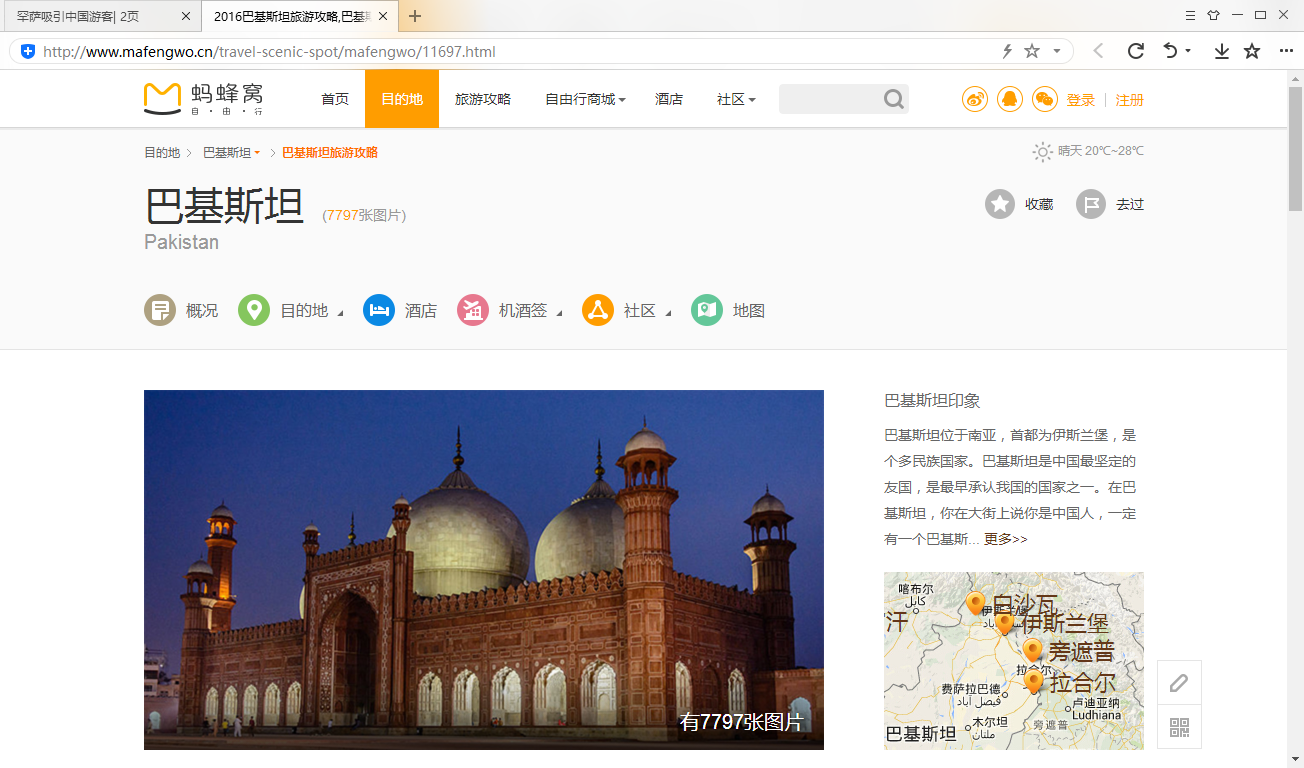Log in with WeChat icon
This screenshot has width=1304, height=768.
1045,99
